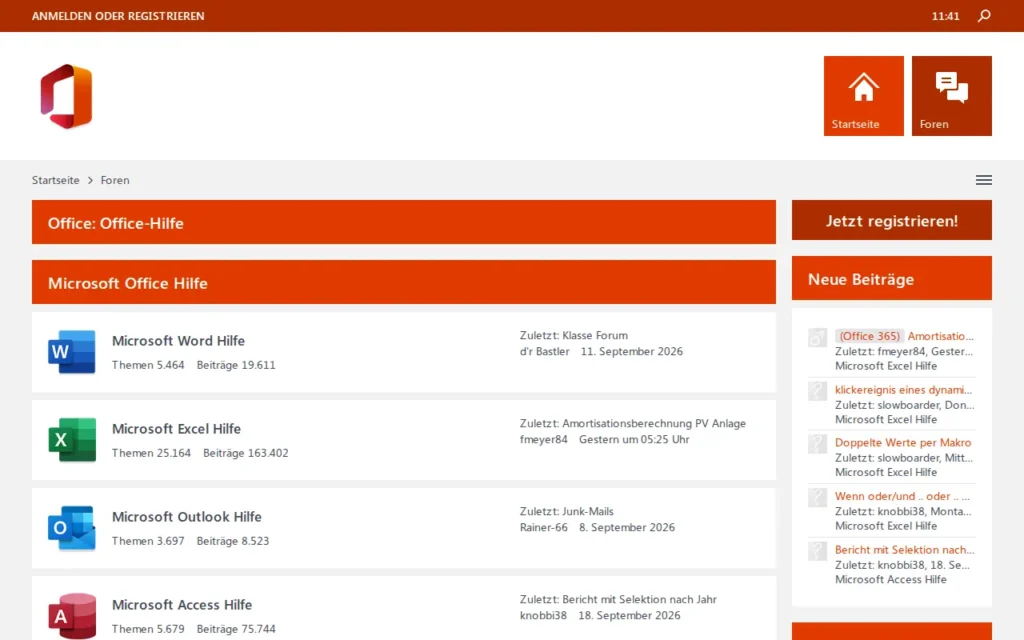The width and height of the screenshot is (1024, 640).
Task: Open sidebar post Doppelte Werte per Makro
Action: click(903, 442)
